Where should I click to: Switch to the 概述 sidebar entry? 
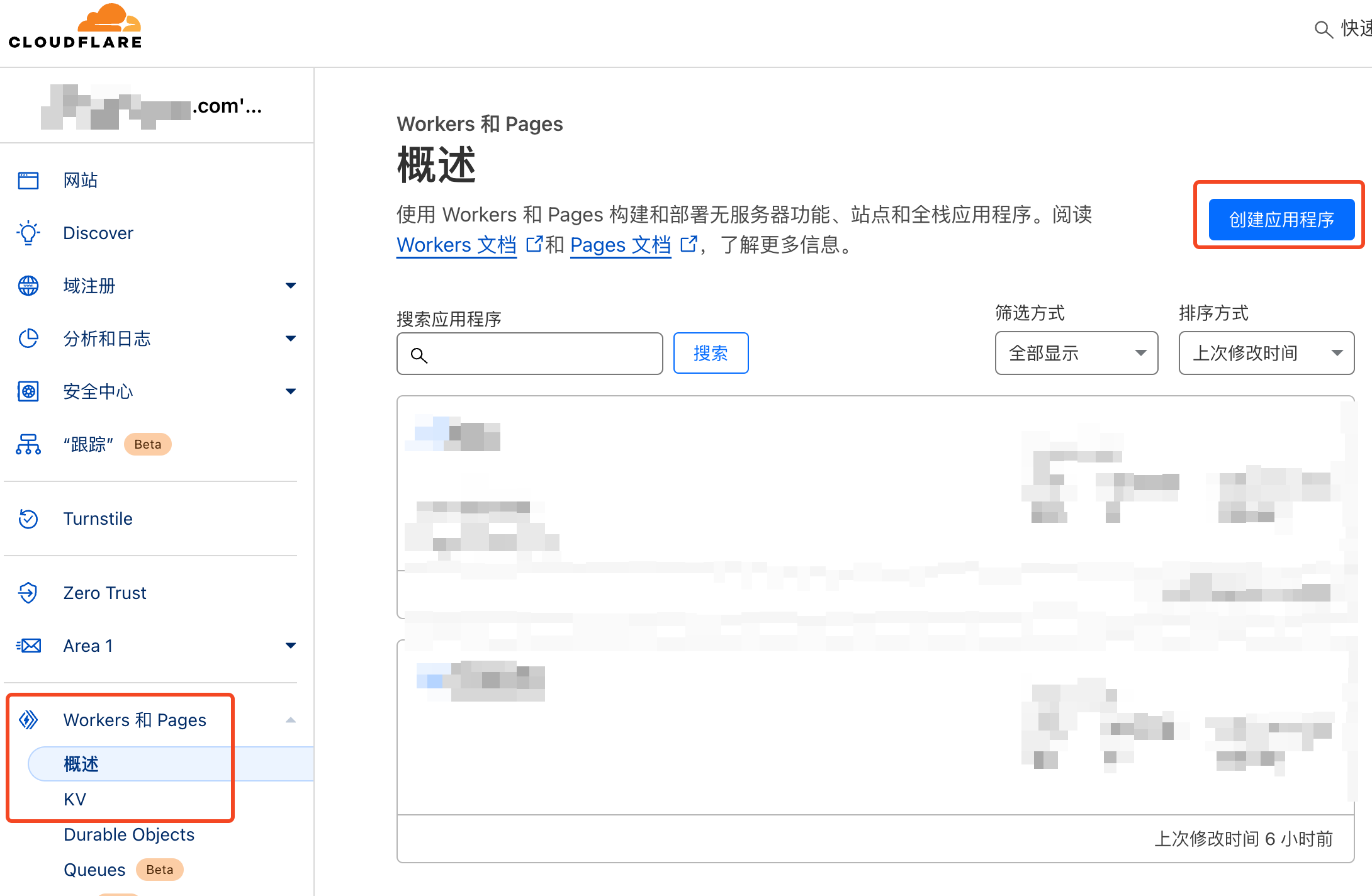[81, 764]
